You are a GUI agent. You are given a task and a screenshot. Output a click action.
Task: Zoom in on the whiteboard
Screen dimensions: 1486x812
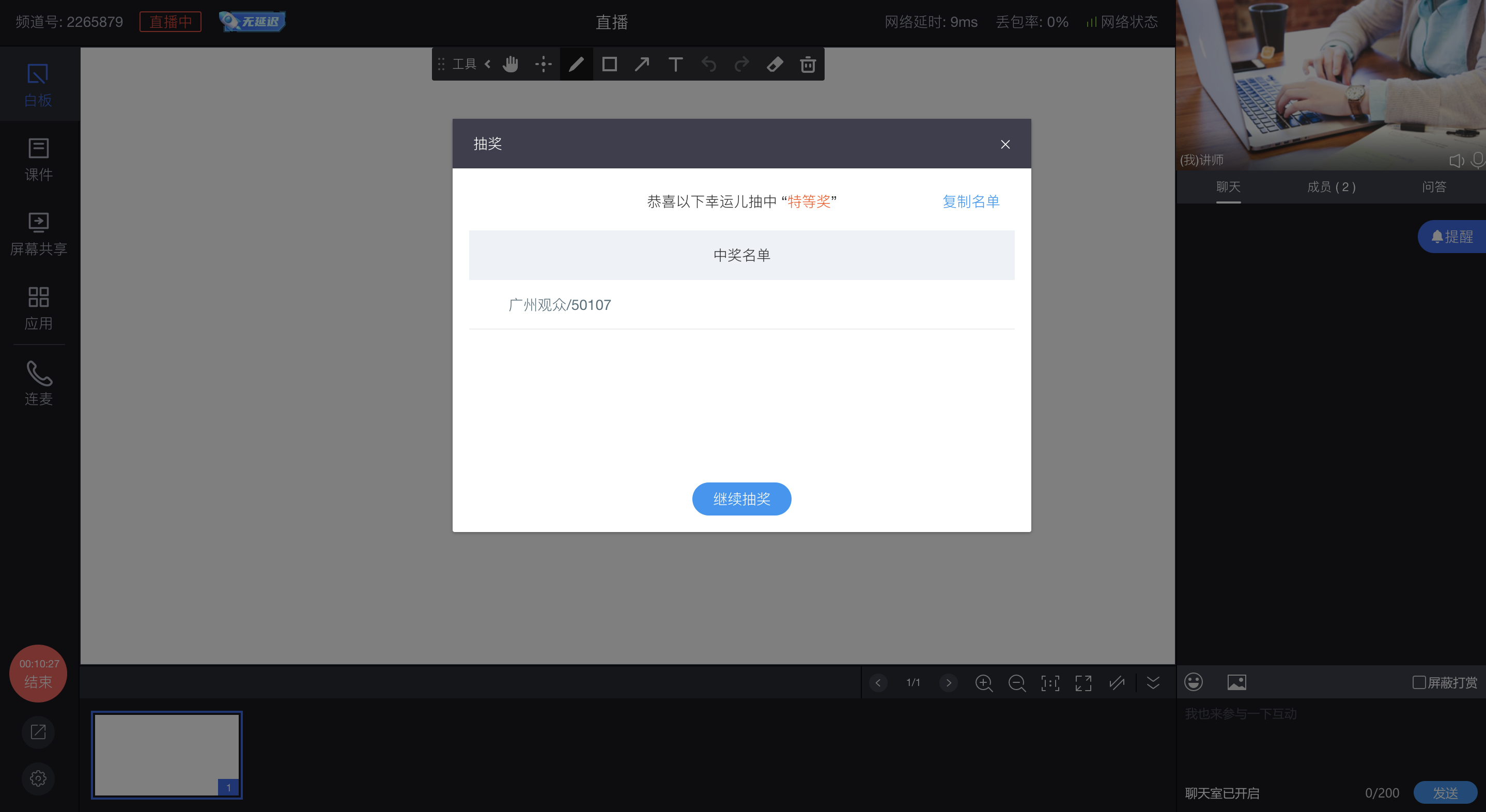point(984,683)
